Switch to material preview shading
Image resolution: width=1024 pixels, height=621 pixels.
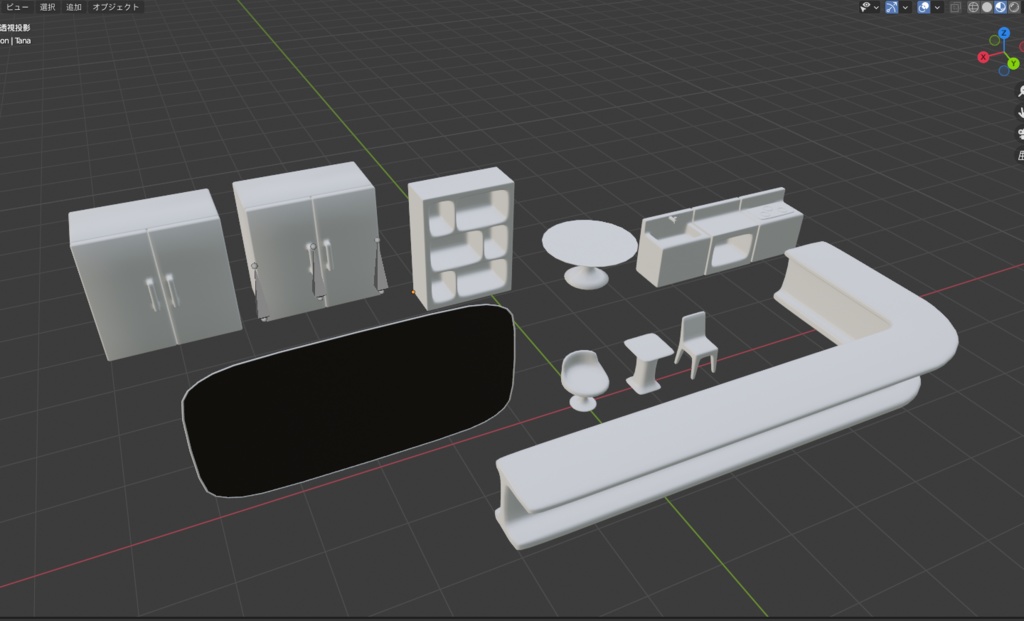click(1000, 7)
